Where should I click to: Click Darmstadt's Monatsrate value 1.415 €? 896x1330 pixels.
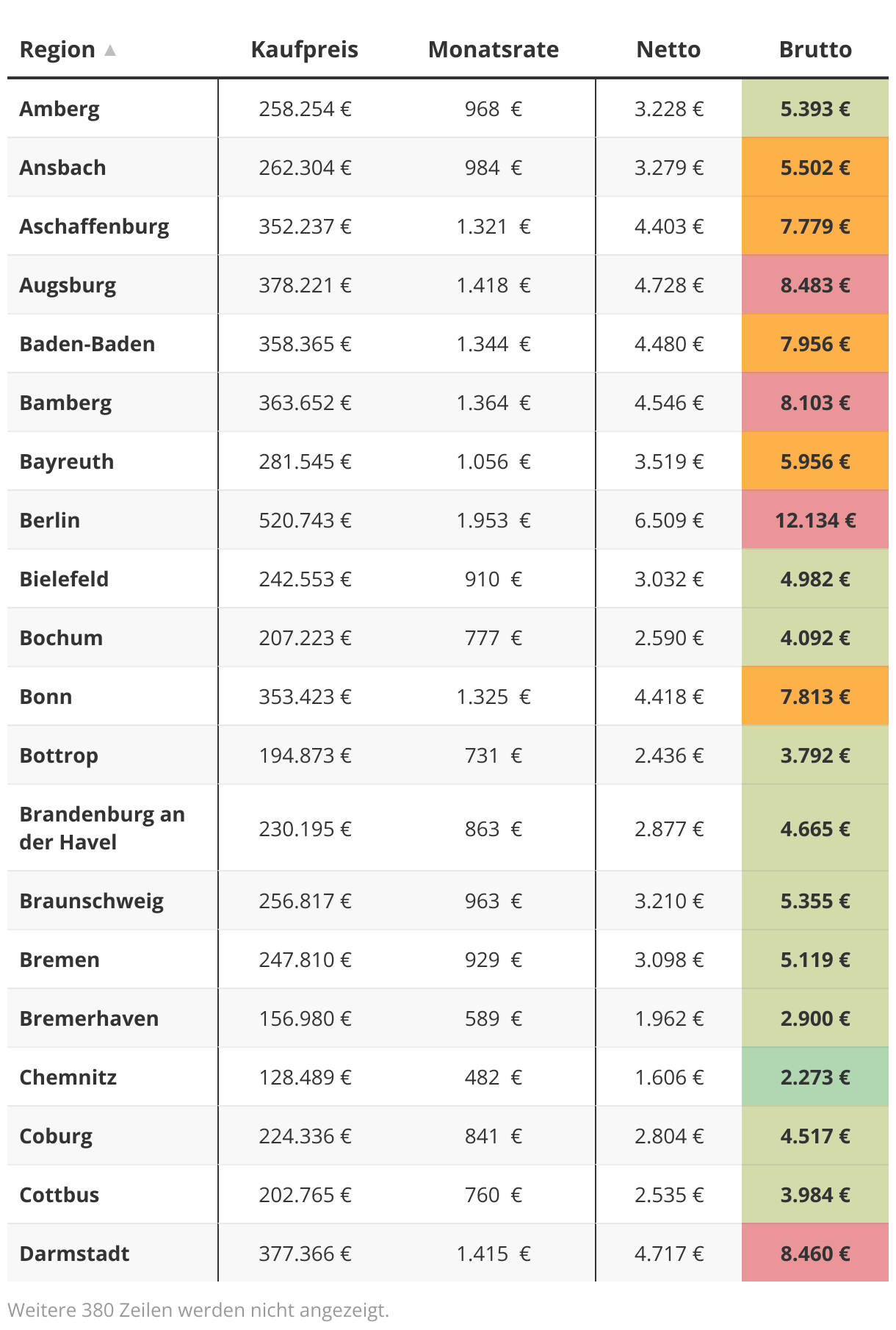[x=493, y=1254]
